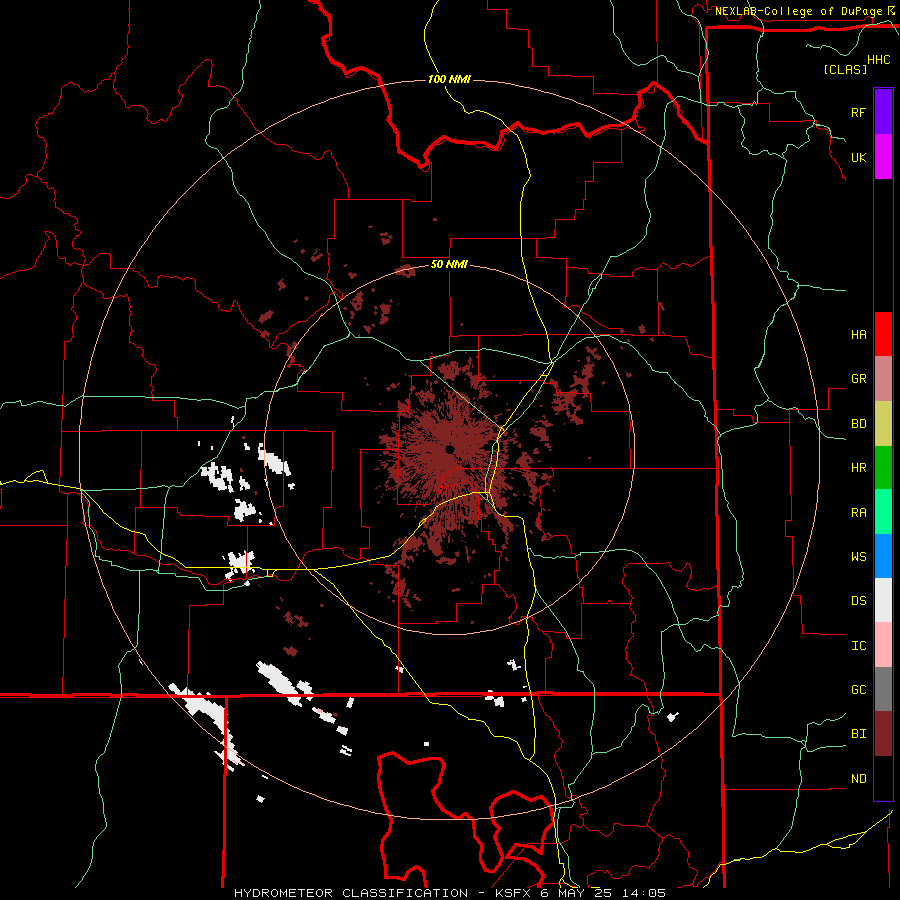Viewport: 900px width, 900px height.
Task: Click the GR legend label
Action: [x=858, y=379]
